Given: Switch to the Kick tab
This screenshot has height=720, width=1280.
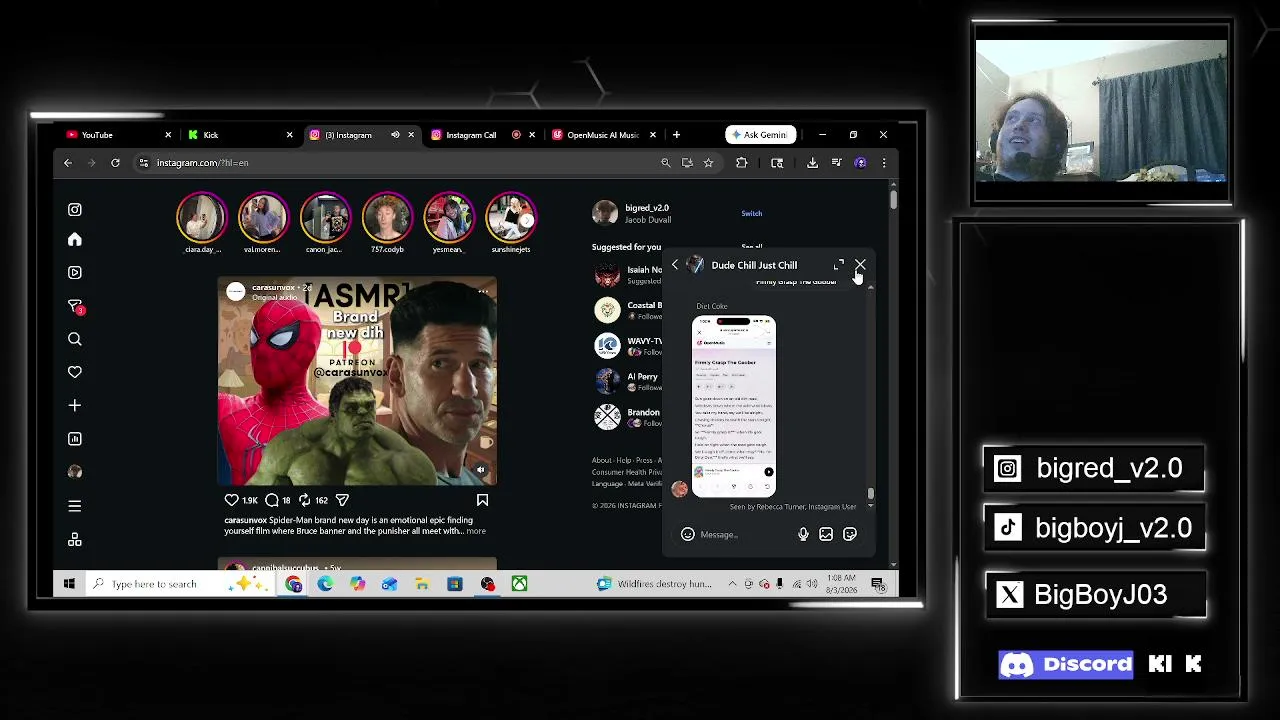Looking at the screenshot, I should click(240, 135).
